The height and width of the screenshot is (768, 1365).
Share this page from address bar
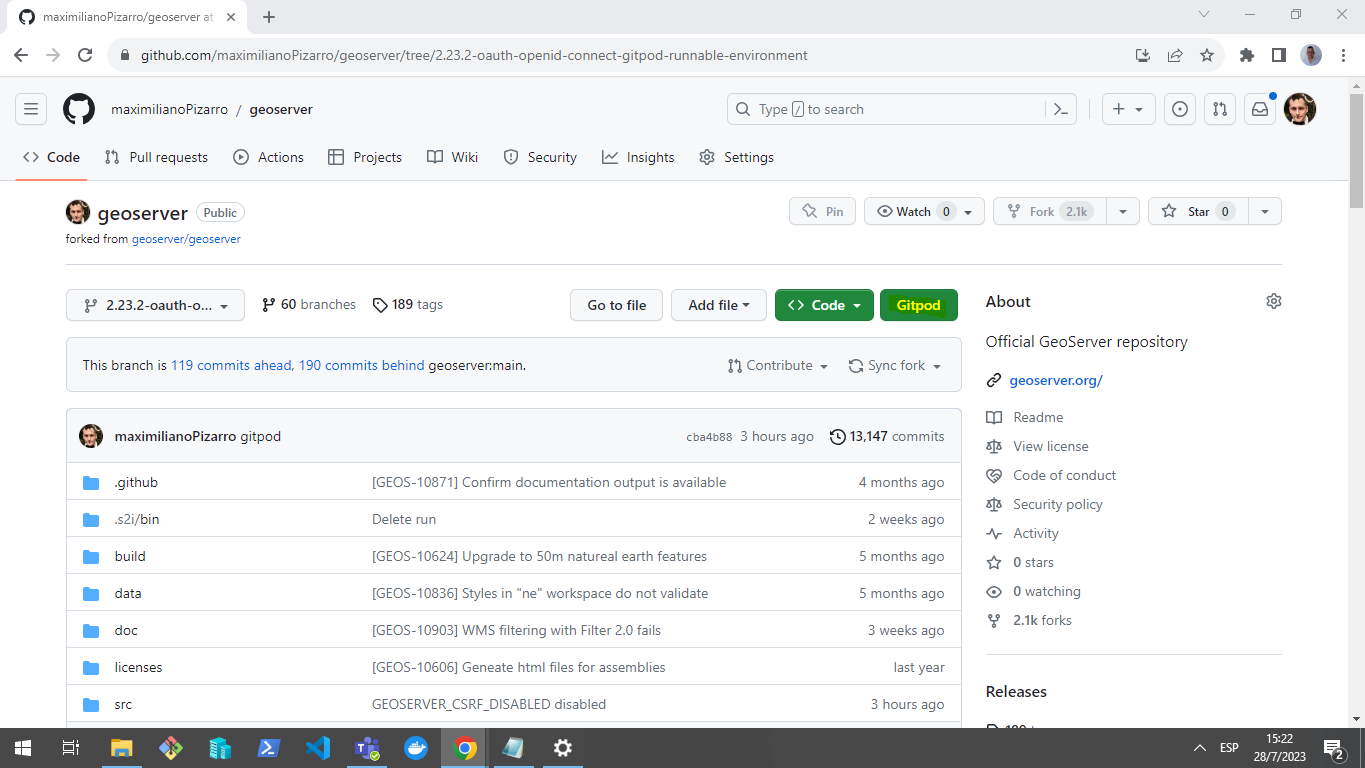(1175, 55)
